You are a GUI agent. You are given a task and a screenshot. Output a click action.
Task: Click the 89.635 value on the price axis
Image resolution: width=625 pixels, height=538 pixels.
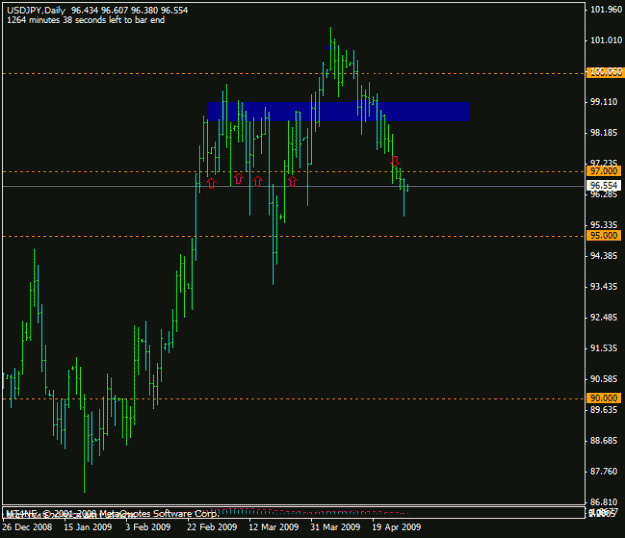tap(603, 410)
